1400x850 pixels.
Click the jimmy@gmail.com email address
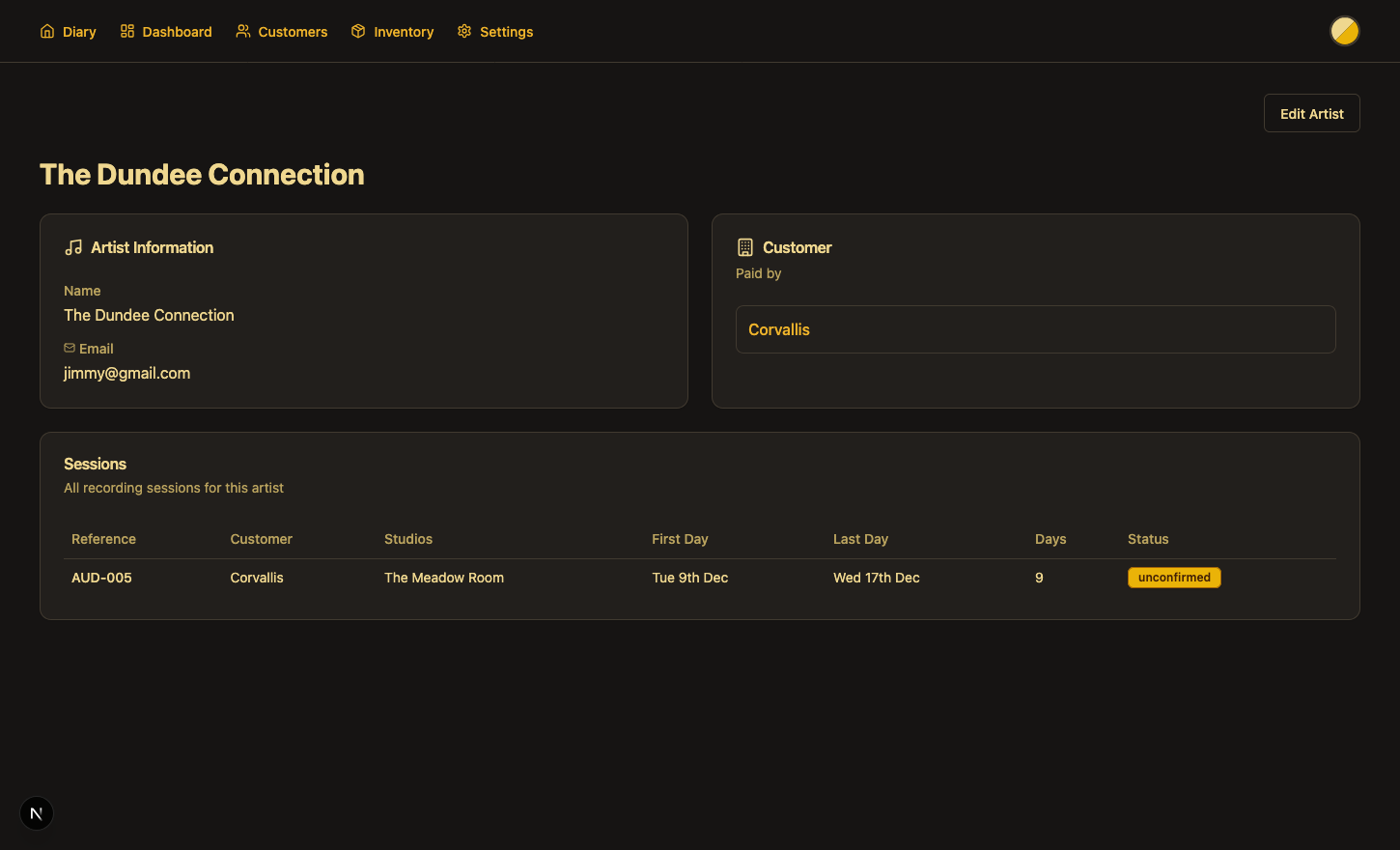pos(126,373)
